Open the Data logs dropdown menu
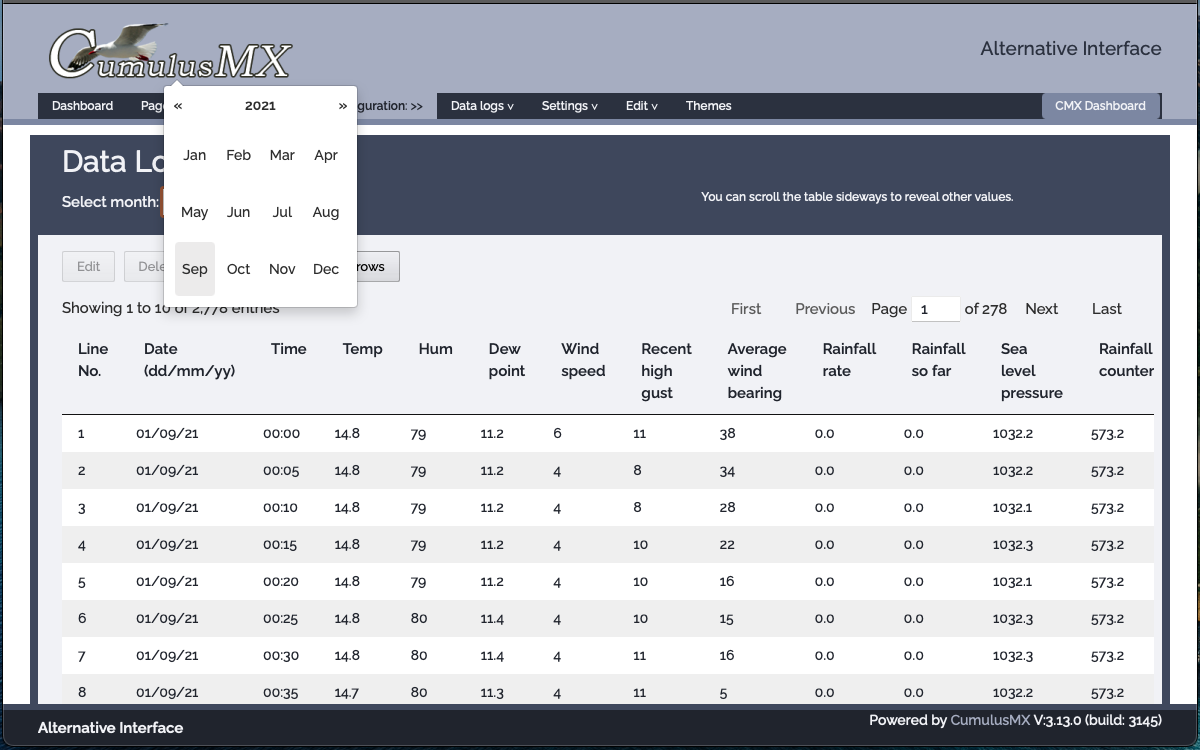This screenshot has height=750, width=1200. 482,106
